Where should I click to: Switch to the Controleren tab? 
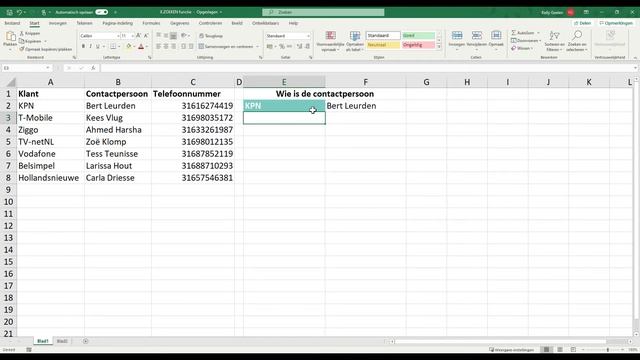(210, 23)
